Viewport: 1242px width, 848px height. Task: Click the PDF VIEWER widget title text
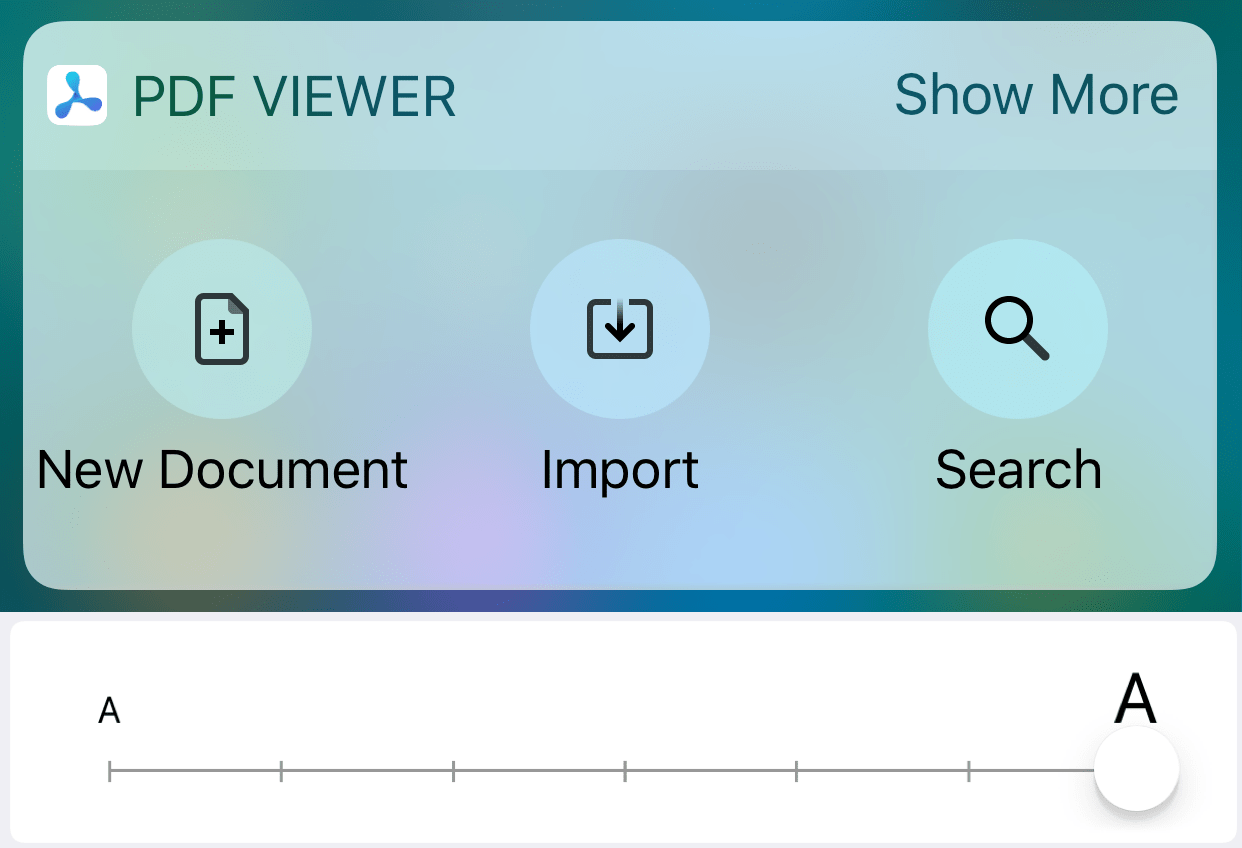point(295,97)
